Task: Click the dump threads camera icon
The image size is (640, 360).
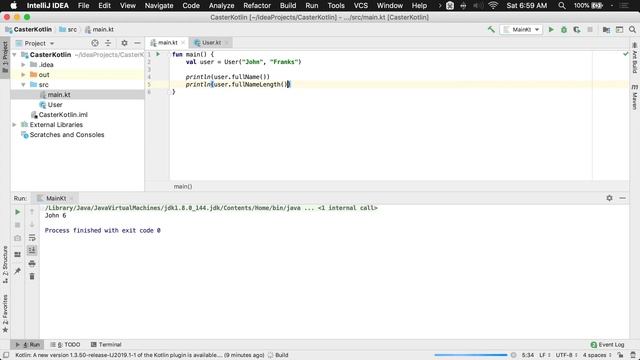Action: (18, 238)
